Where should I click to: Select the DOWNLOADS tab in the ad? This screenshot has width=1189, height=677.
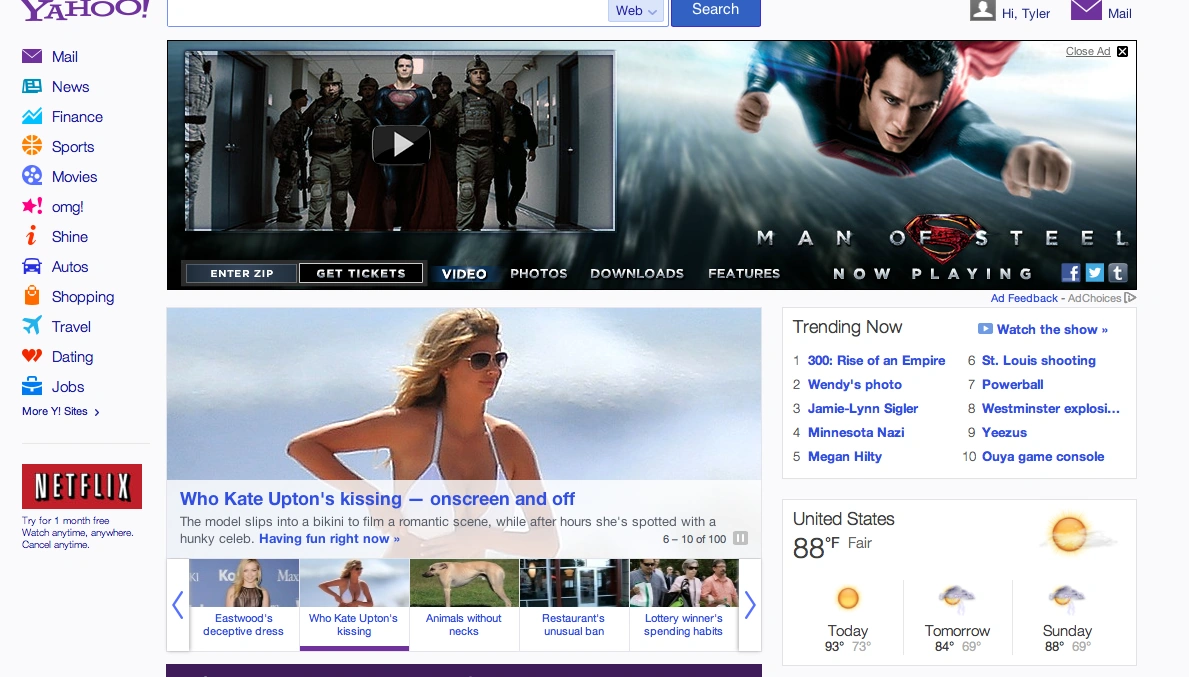point(637,274)
